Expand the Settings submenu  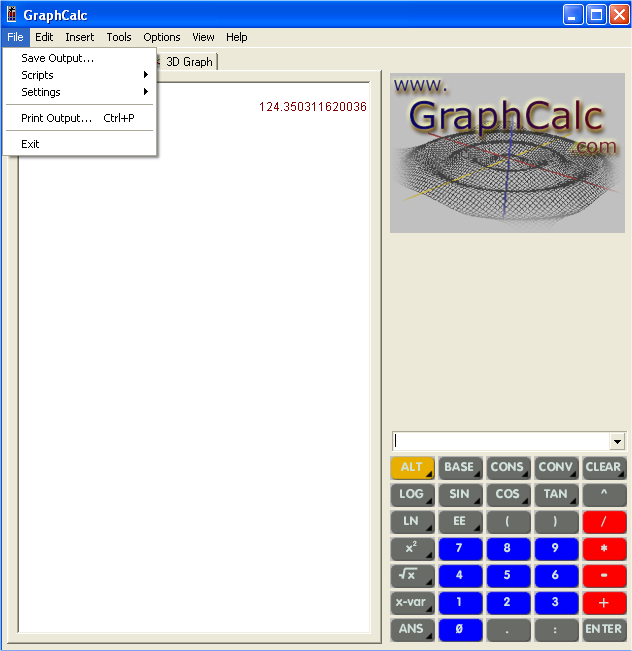79,92
